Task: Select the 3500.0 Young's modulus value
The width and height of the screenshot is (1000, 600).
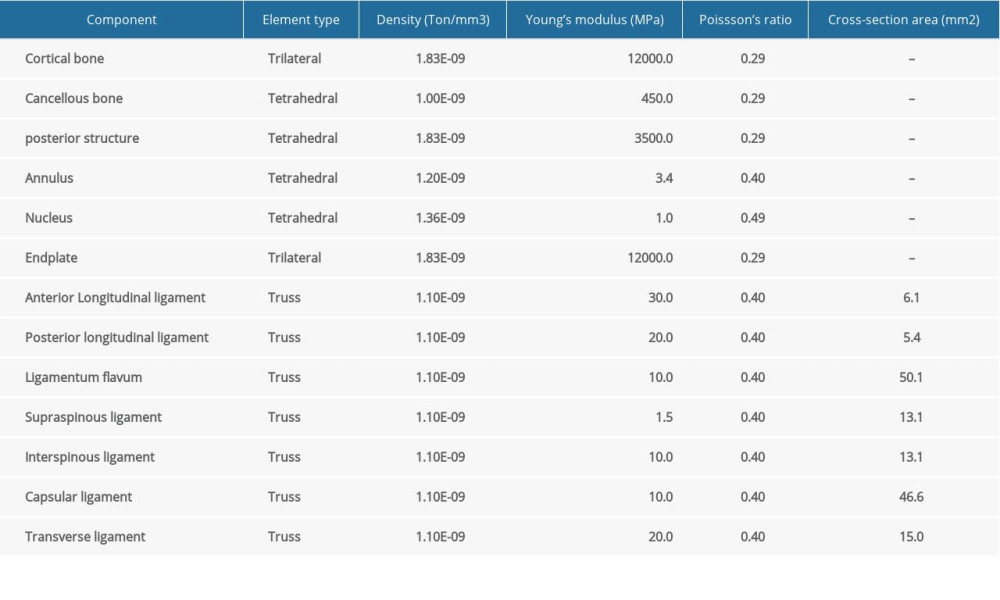Action: [x=653, y=139]
